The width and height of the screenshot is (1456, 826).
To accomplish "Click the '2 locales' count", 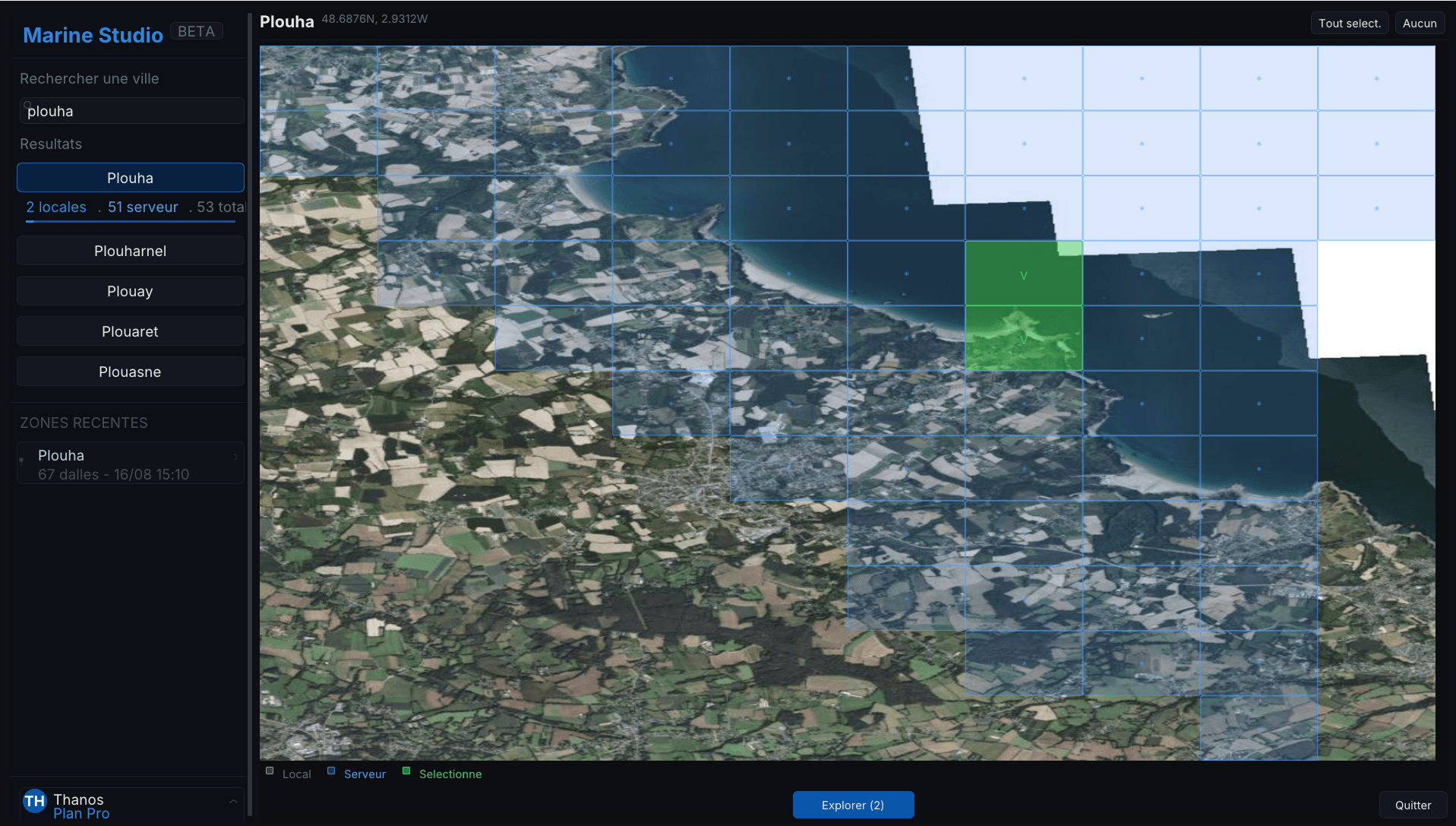I will tap(56, 207).
